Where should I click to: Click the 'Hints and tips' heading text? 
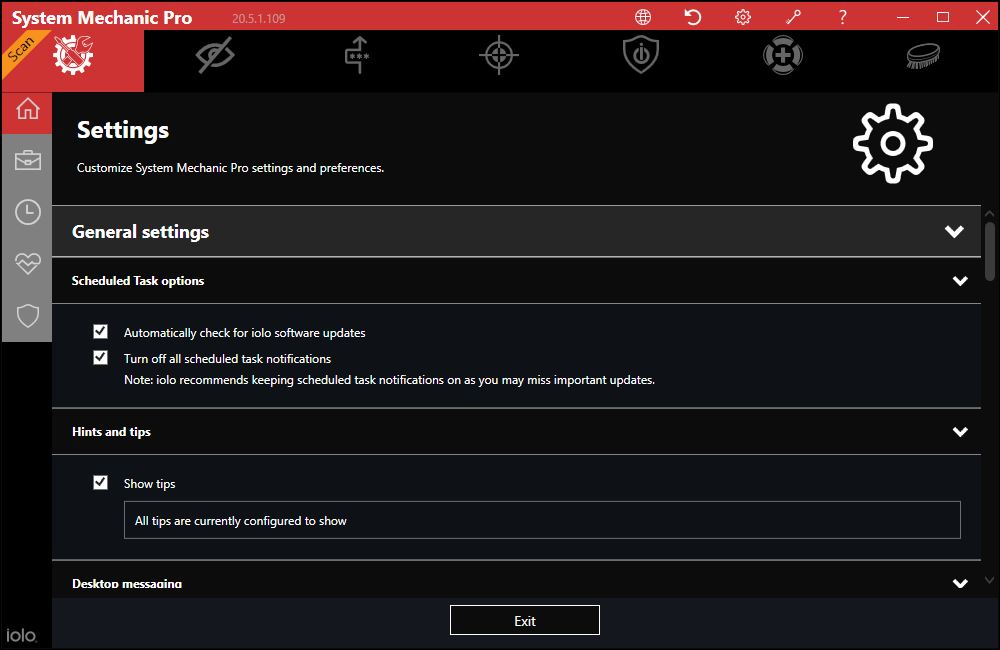[111, 432]
